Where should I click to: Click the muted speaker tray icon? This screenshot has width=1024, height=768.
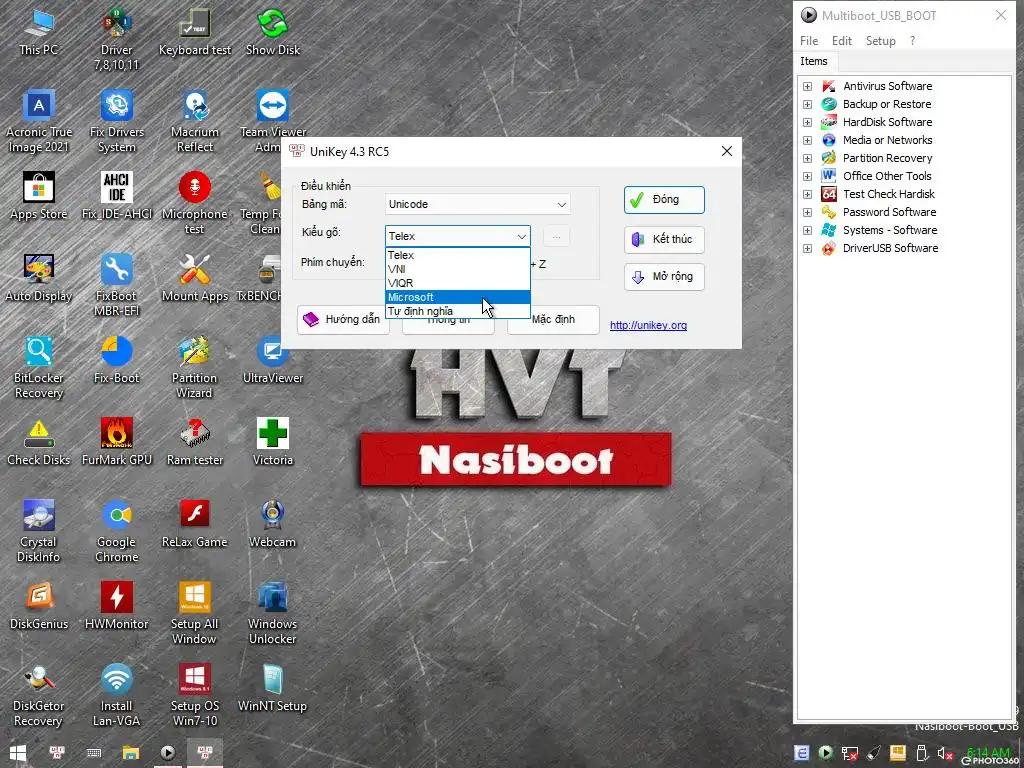(945, 754)
